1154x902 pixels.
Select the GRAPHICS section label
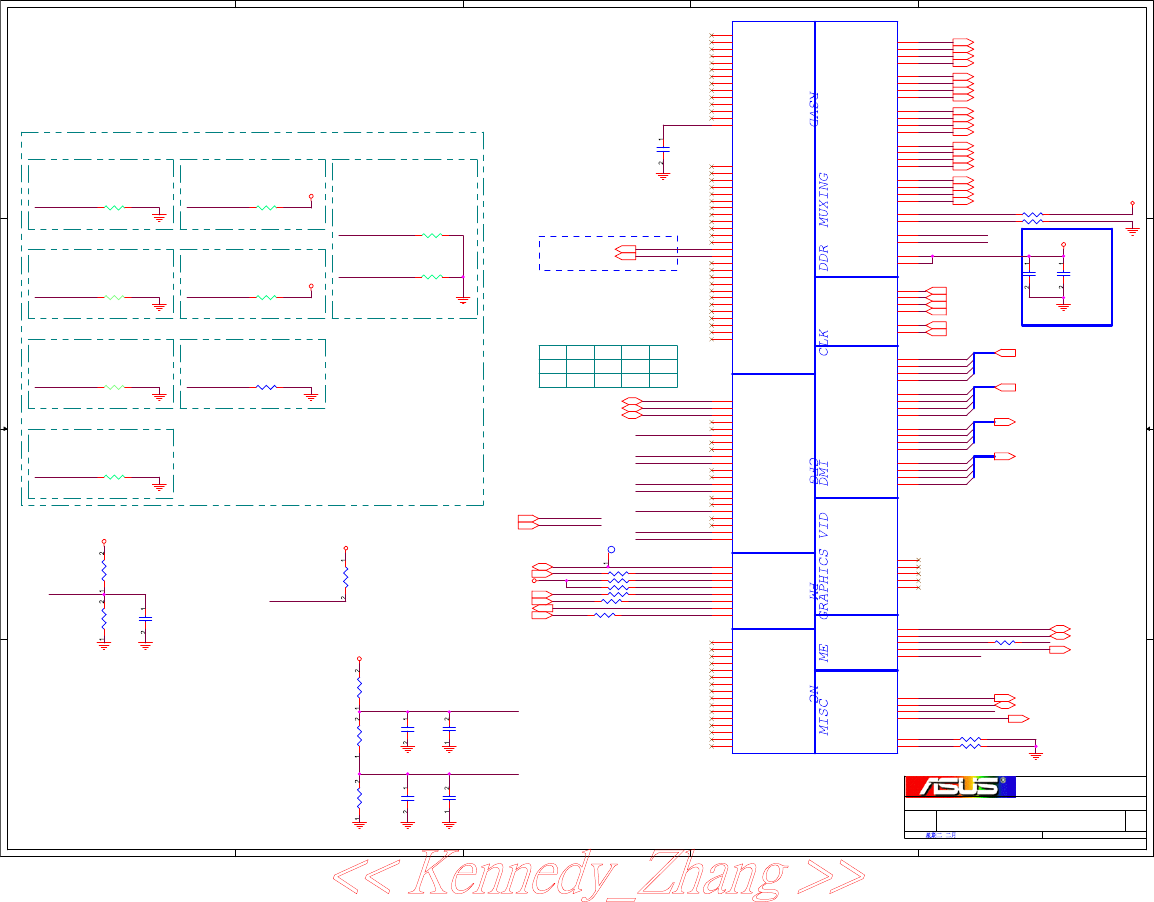point(824,583)
